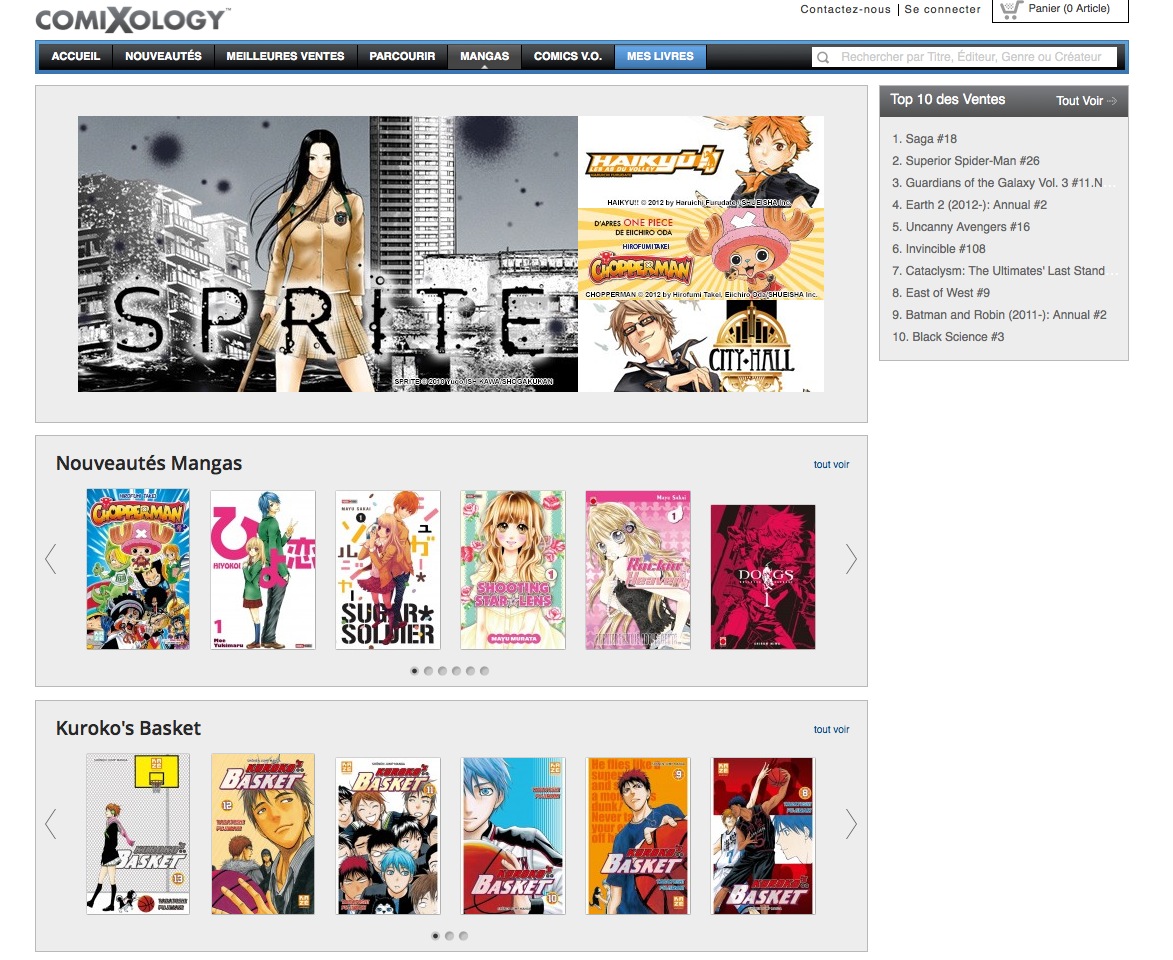Select last page dot under Kuroko's Basket
1173x960 pixels.
pos(464,936)
